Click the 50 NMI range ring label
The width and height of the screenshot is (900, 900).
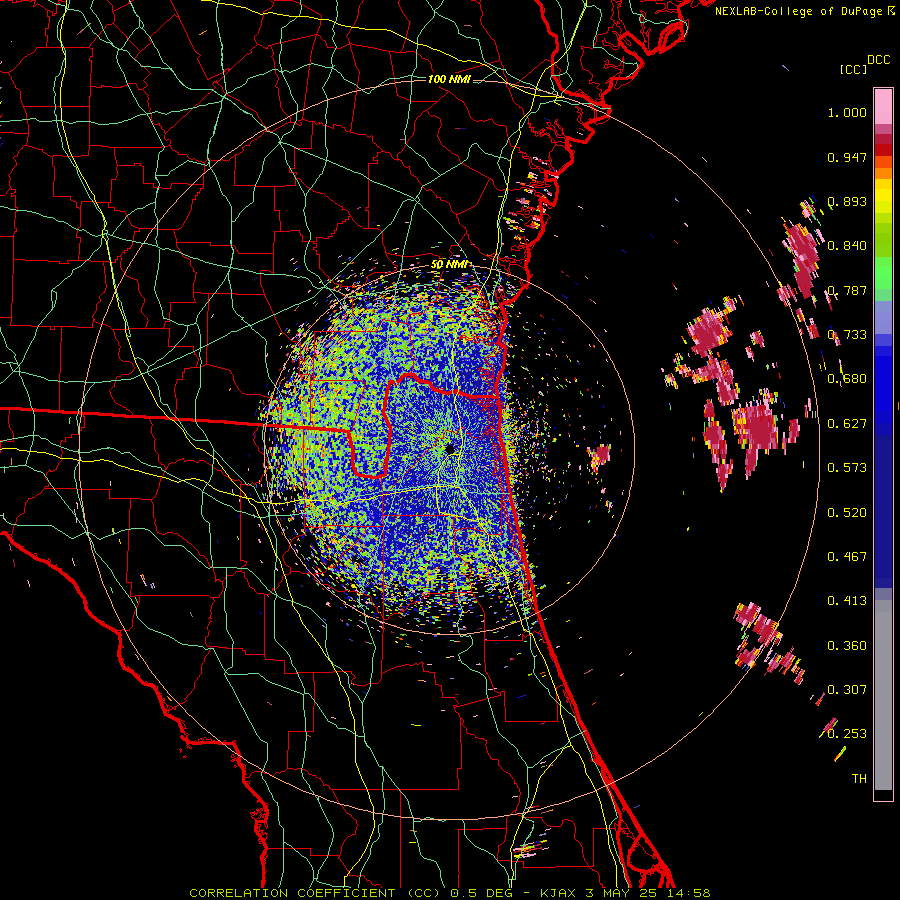[x=449, y=265]
